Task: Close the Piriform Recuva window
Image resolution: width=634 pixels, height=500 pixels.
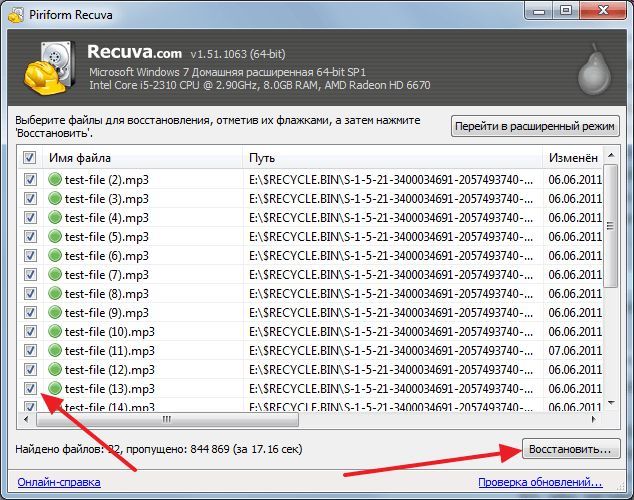Action: (x=603, y=11)
